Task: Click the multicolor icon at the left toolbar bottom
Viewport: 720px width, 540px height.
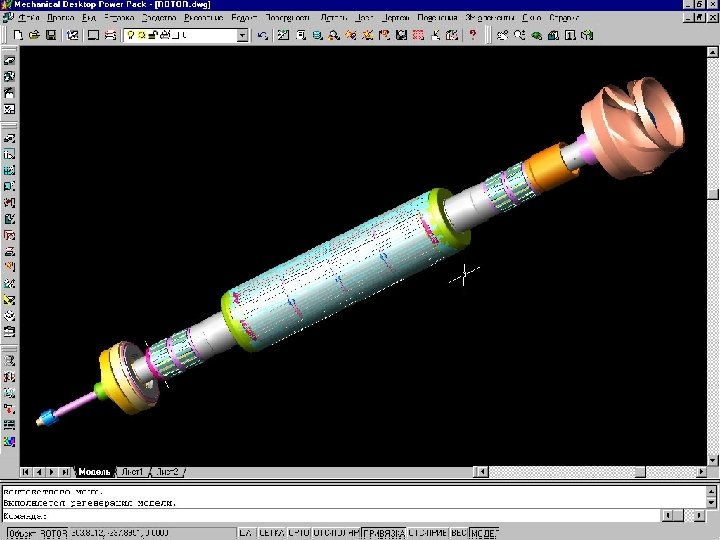Action: (9, 441)
